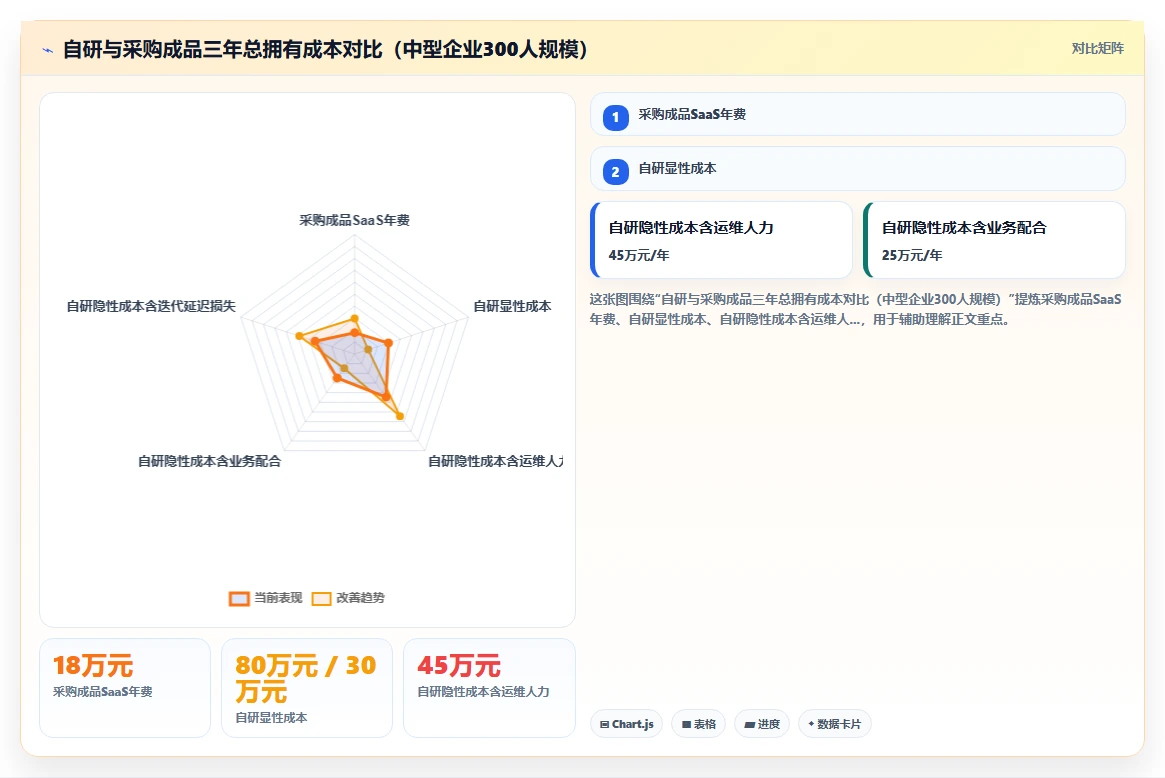Click the red 45万元 stat value
Viewport: 1165px width, 778px height.
tap(459, 665)
